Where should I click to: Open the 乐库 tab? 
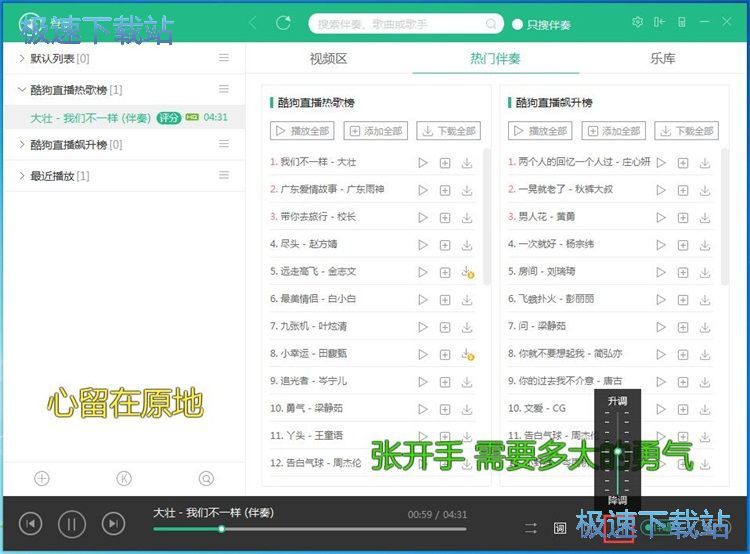tap(662, 59)
